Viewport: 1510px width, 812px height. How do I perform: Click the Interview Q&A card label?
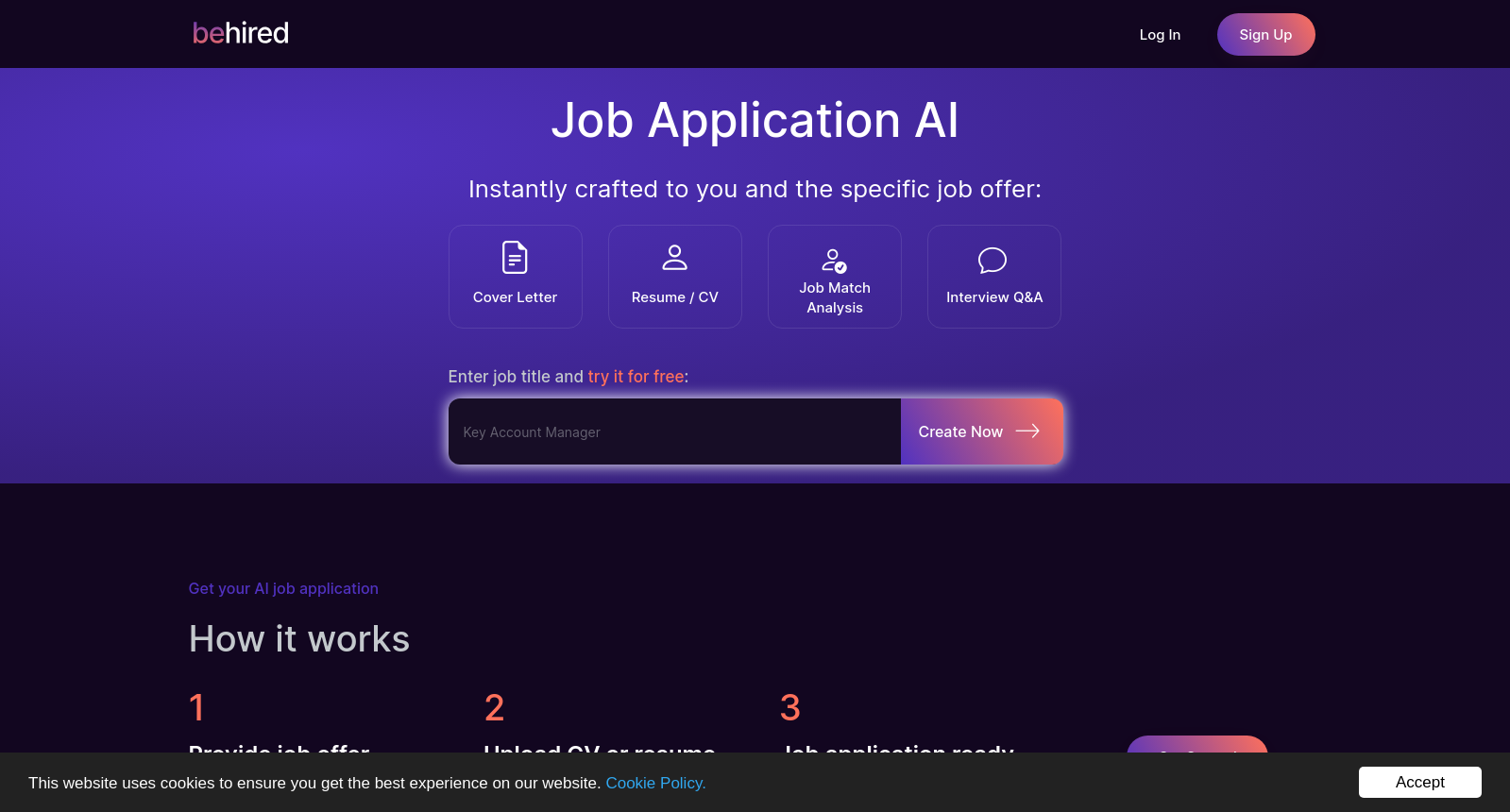tap(994, 297)
